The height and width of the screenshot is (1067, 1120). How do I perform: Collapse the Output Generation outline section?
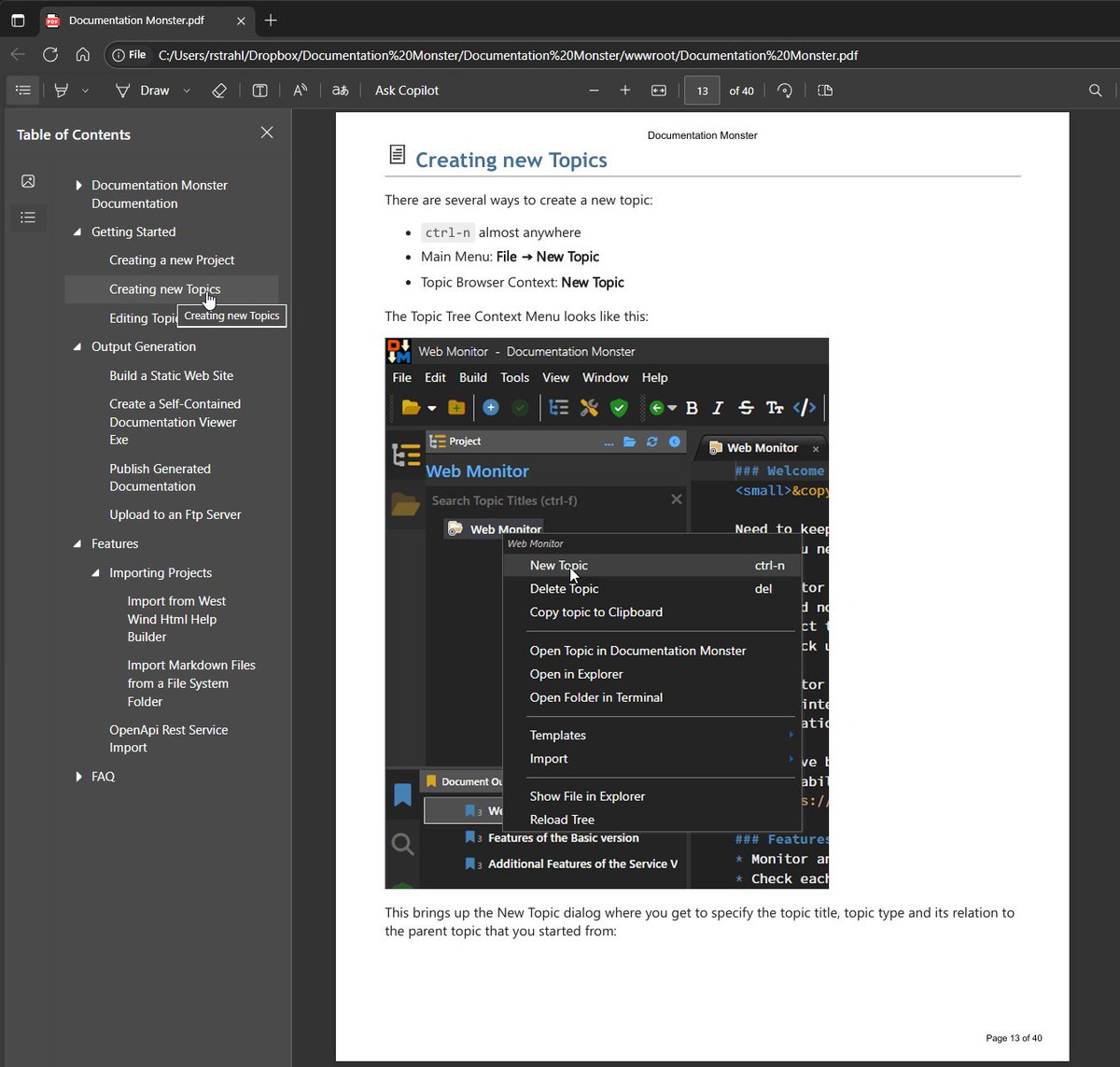[77, 347]
